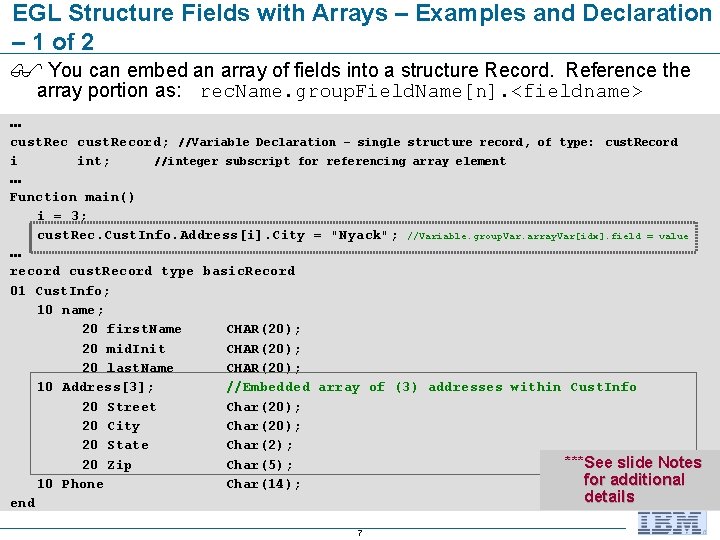
Task: Click the 'i = 3;' statement
Action: click(x=62, y=215)
